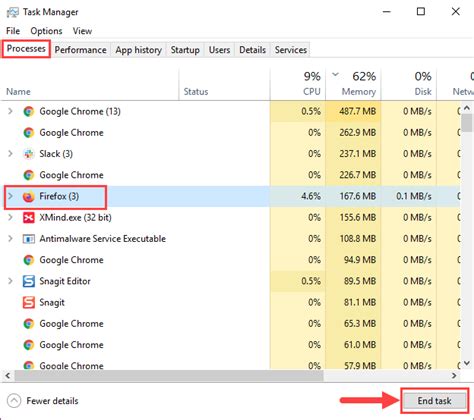Screen dimensions: 474x420
Task: Expand the Snagit Editor group
Action: tap(10, 281)
